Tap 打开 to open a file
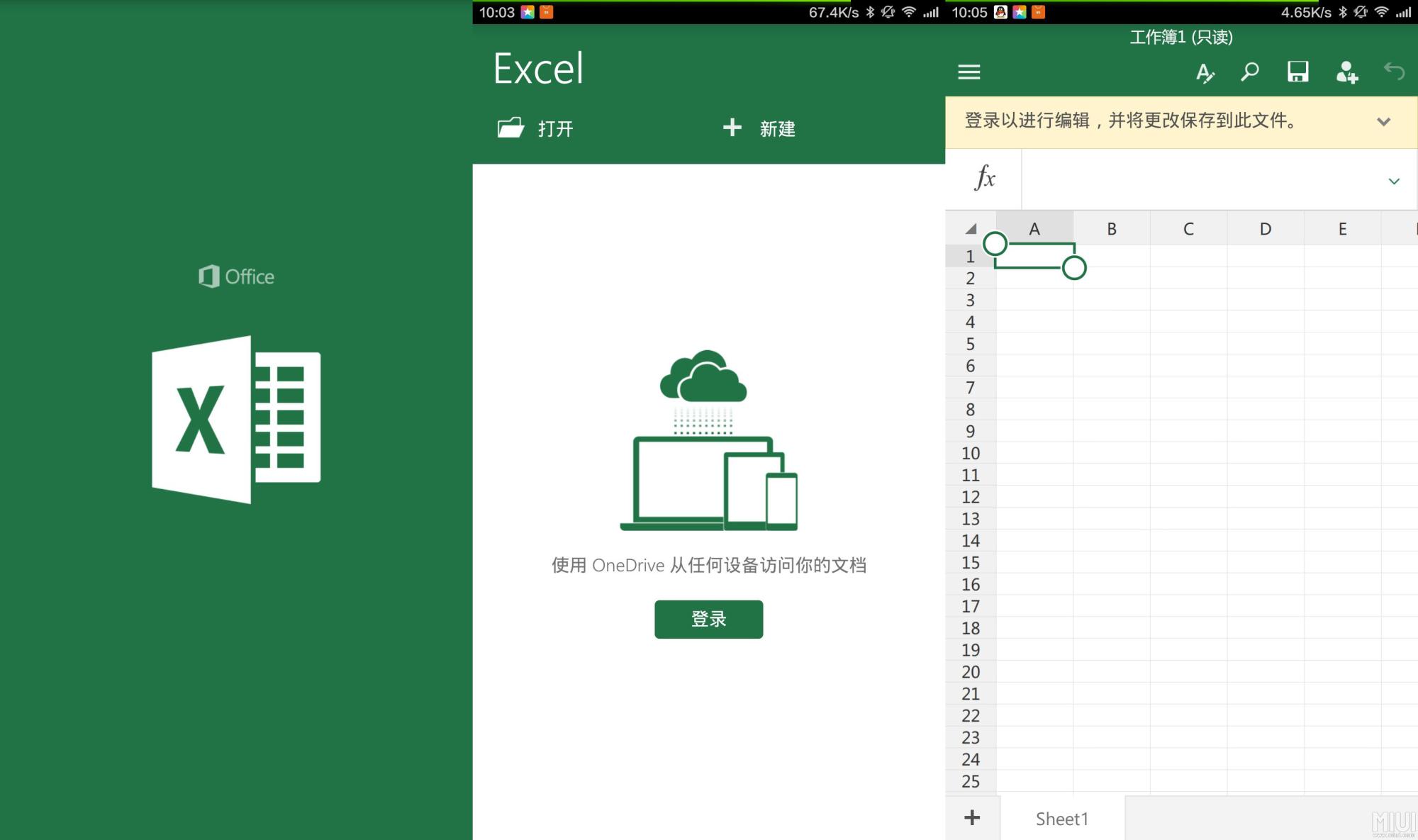 coord(536,128)
